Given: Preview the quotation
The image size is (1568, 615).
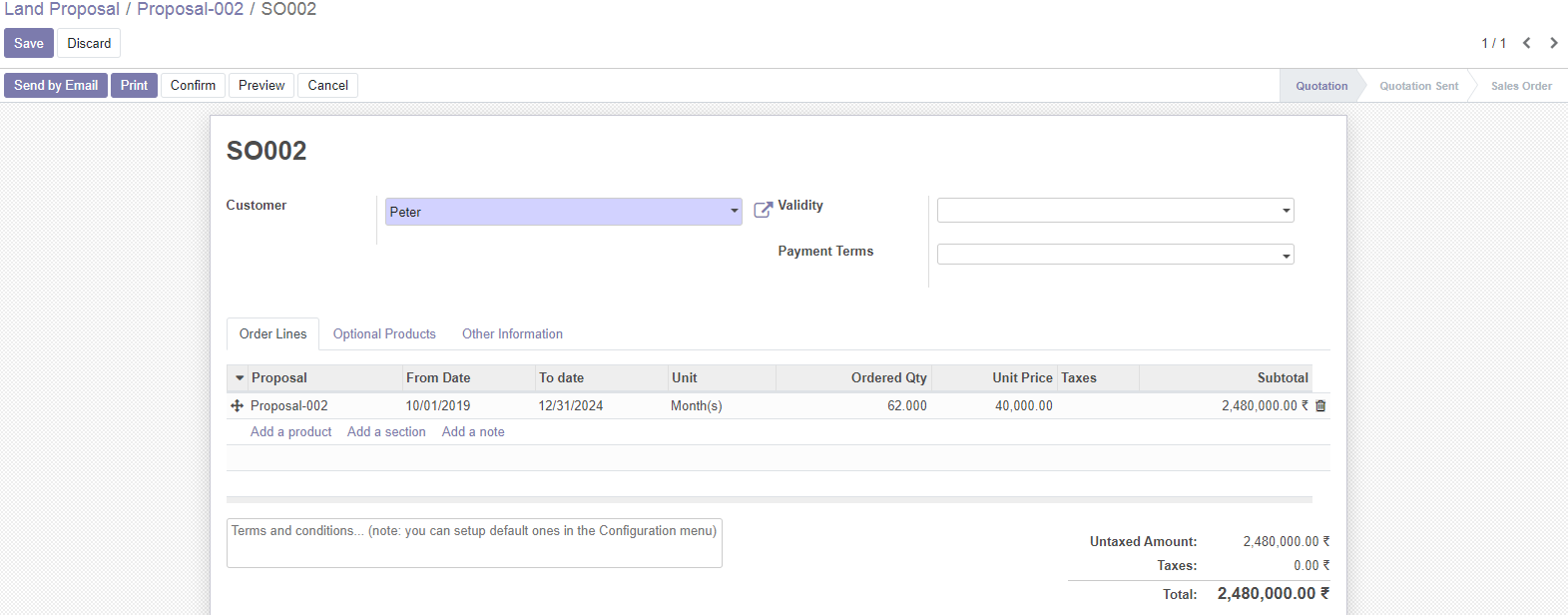Looking at the screenshot, I should click(x=261, y=85).
